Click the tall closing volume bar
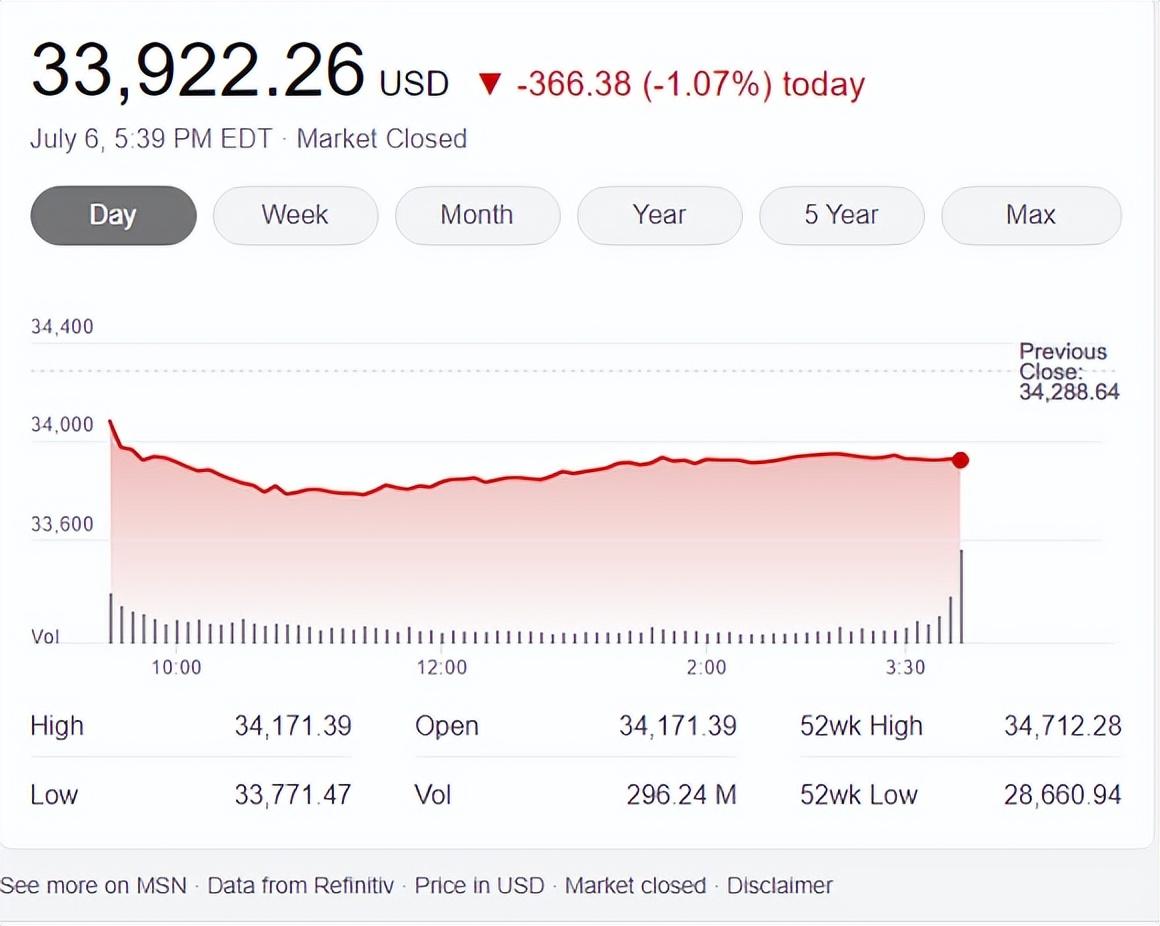 962,596
